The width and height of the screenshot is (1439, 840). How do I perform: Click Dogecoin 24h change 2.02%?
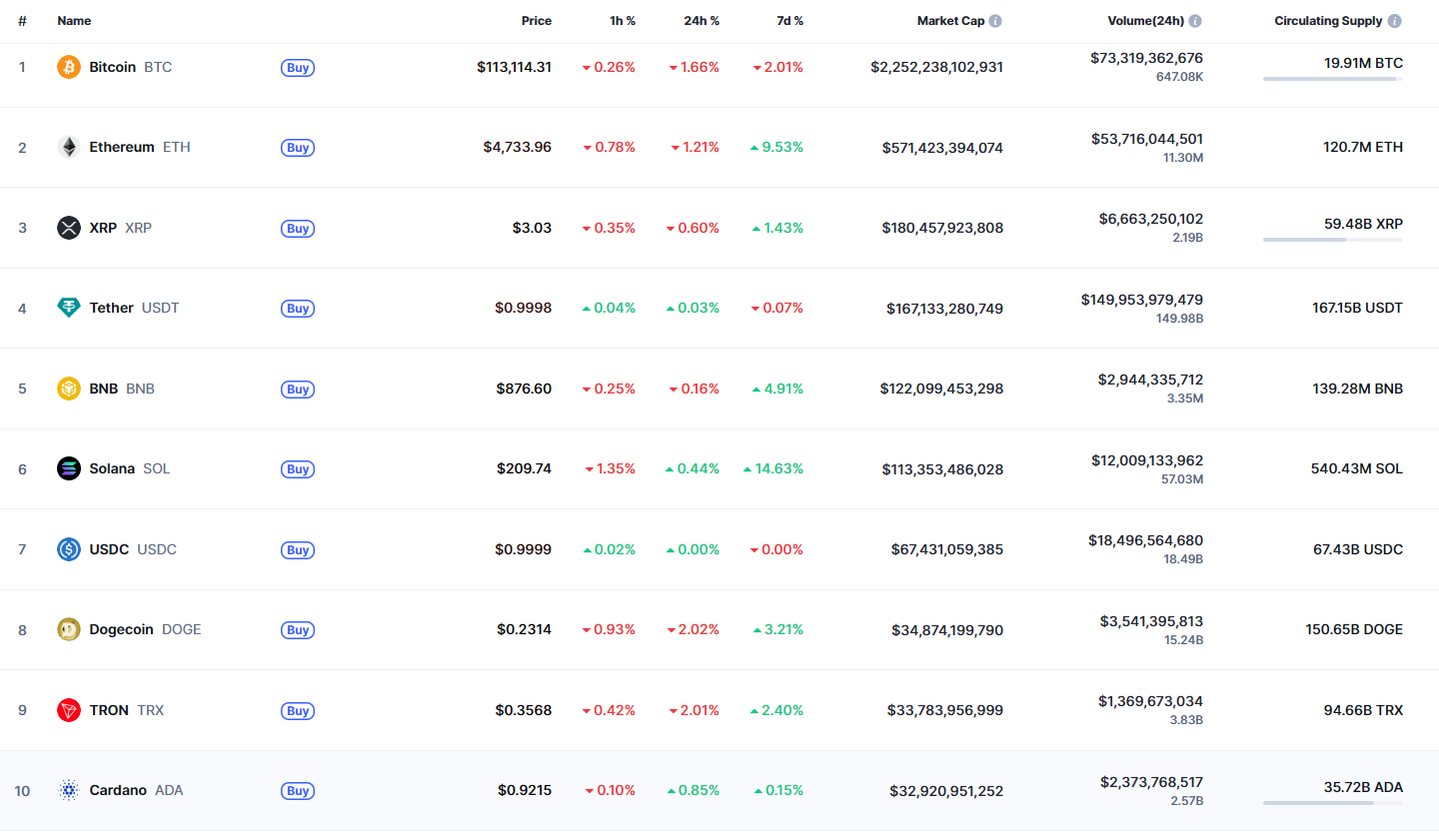coord(694,629)
